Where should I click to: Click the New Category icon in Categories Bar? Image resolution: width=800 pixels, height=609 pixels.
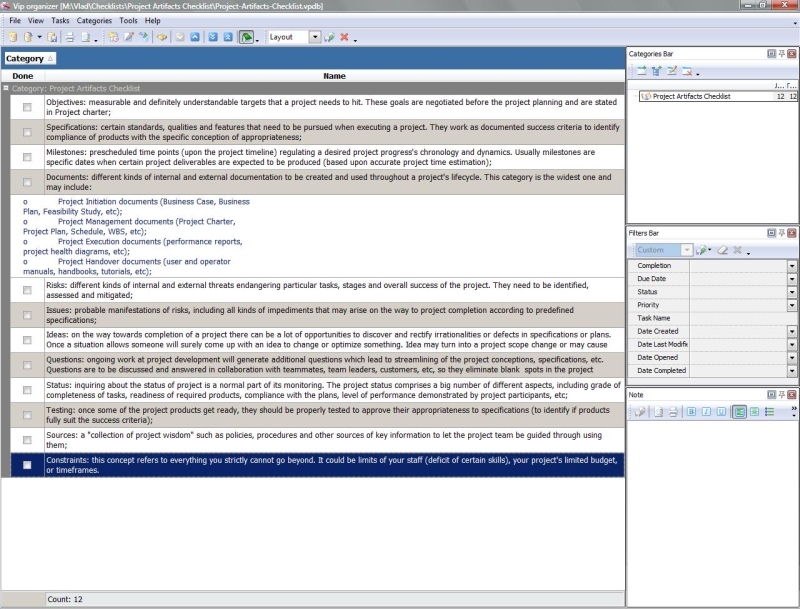tap(641, 71)
